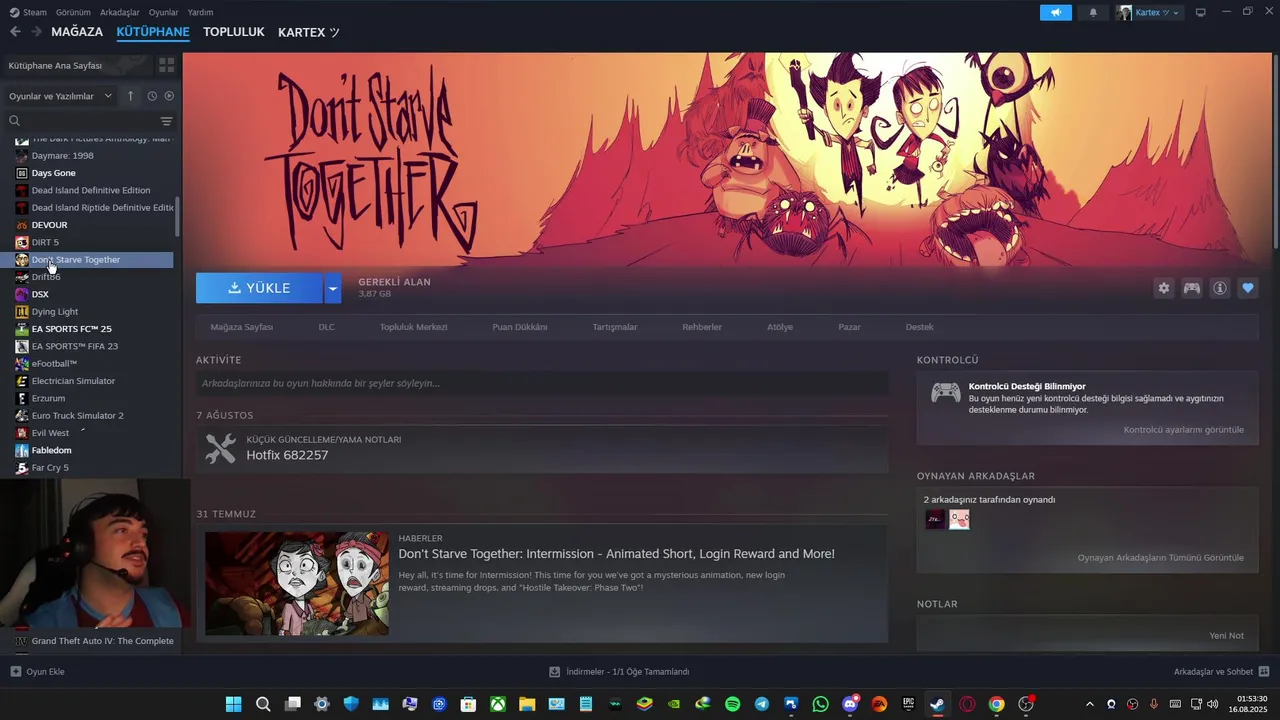The image size is (1280, 720).
Task: Go to the TOPLULUK tab
Action: (x=233, y=32)
